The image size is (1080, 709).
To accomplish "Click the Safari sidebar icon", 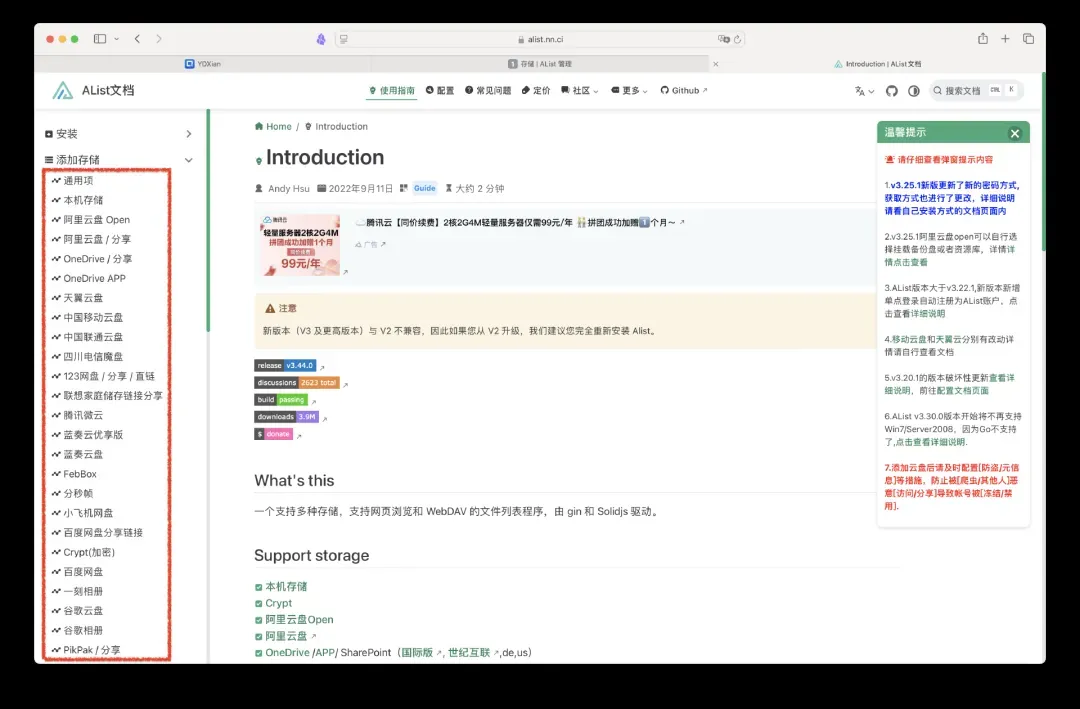I will click(100, 39).
